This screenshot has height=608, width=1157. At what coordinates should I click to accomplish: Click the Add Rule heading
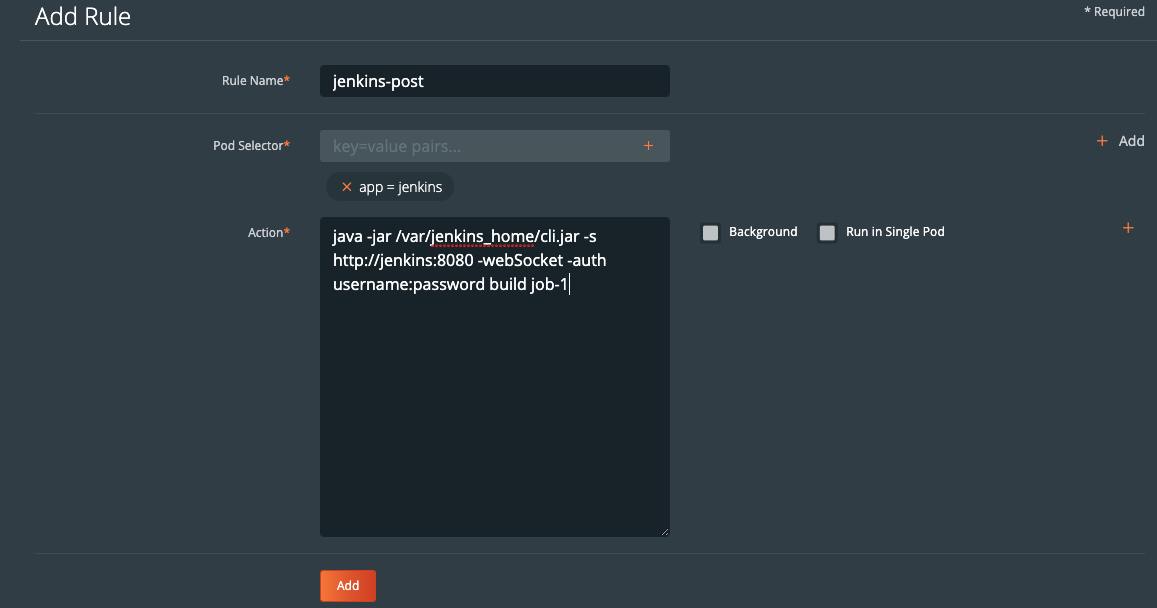pos(83,17)
